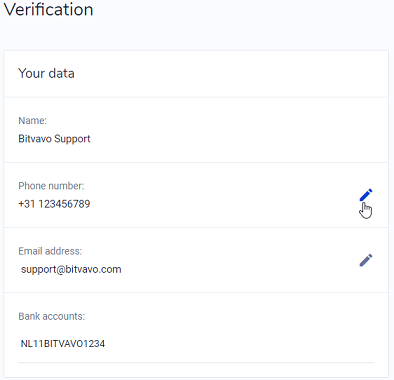Click the divider line below the bank account
The width and height of the screenshot is (394, 380).
(196, 362)
